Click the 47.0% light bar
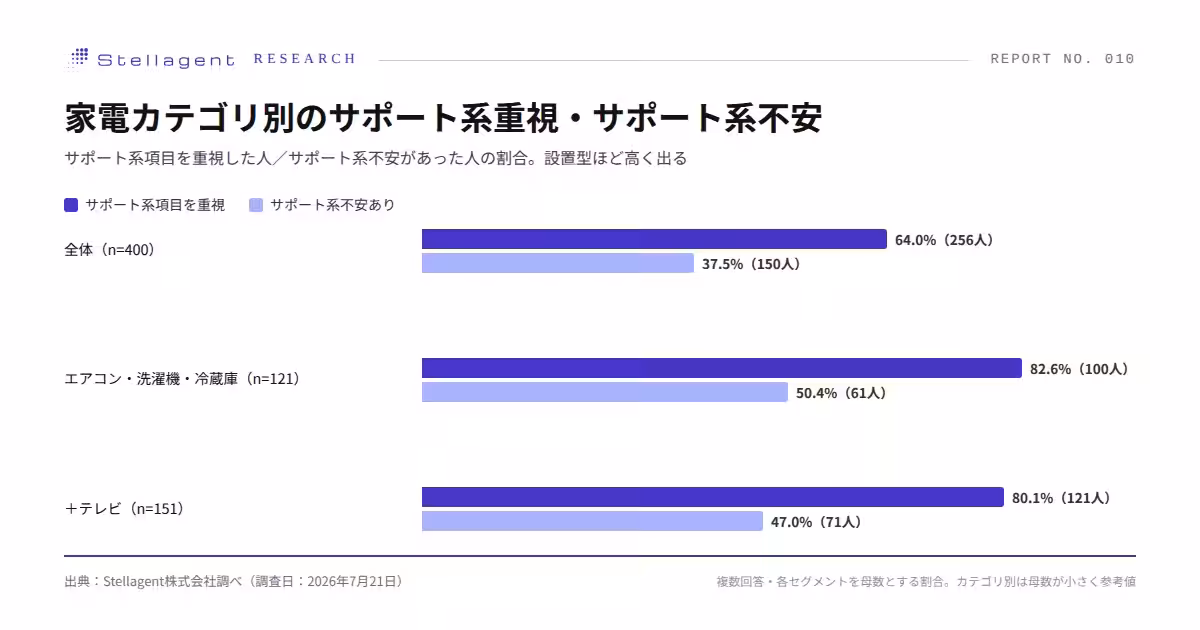 coord(593,521)
